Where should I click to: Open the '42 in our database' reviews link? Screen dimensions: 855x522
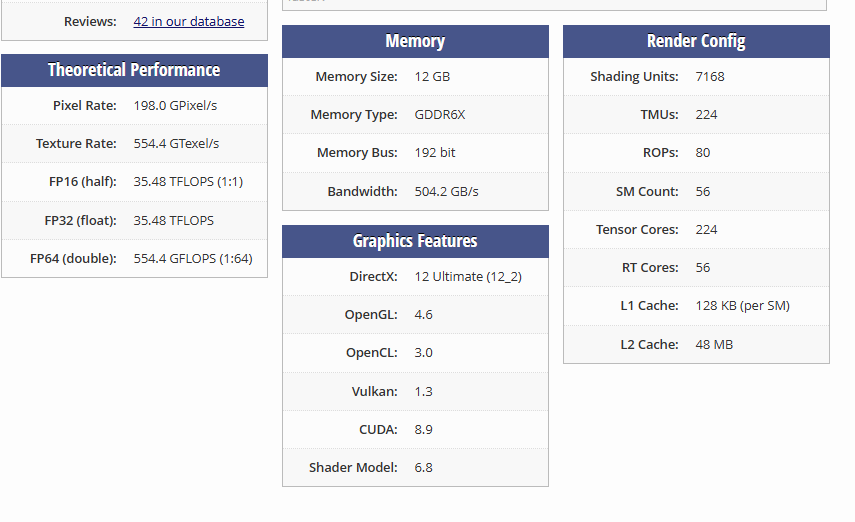pos(189,21)
